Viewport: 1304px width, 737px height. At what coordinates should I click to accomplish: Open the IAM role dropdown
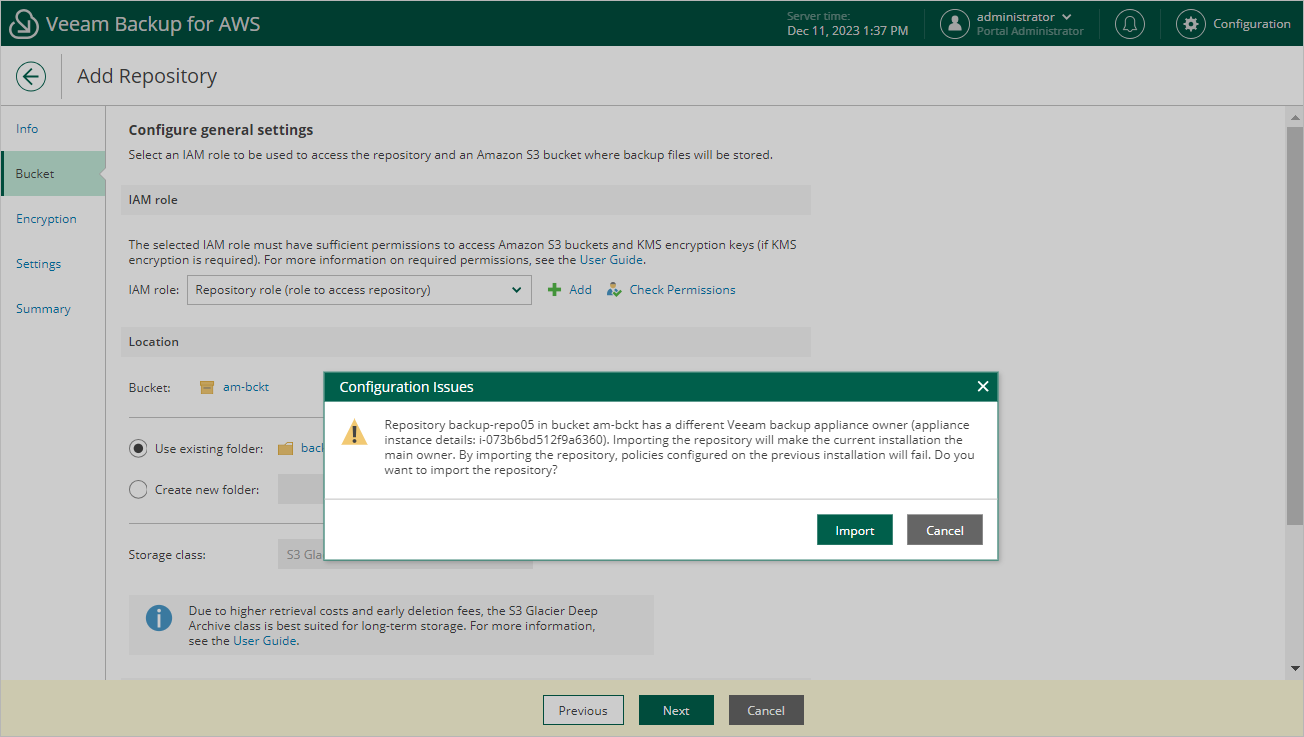coord(359,290)
